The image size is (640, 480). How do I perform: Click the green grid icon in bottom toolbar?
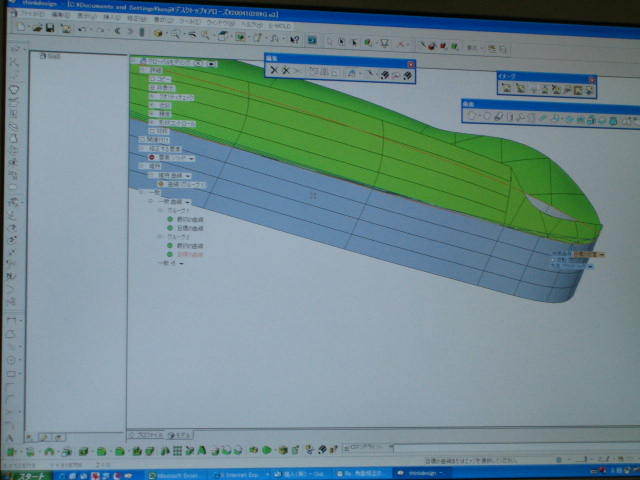(177, 451)
